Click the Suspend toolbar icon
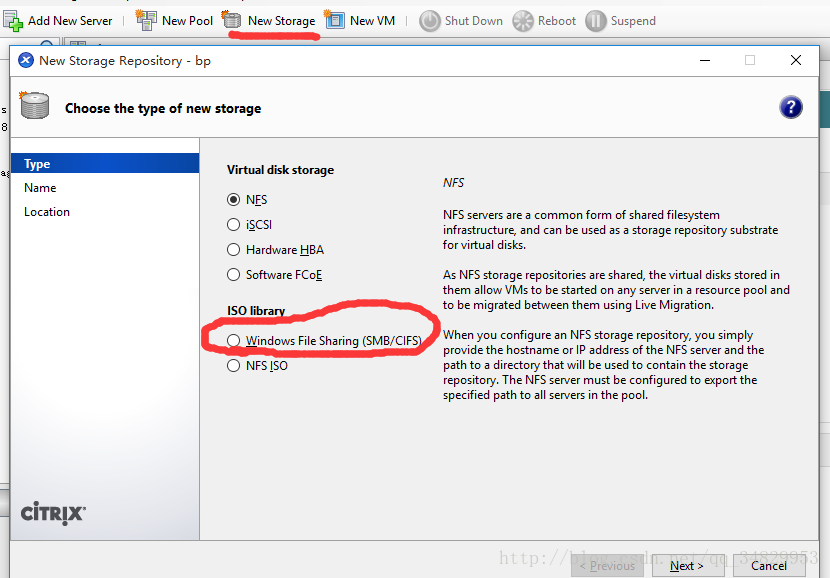830x578 pixels. (x=595, y=20)
